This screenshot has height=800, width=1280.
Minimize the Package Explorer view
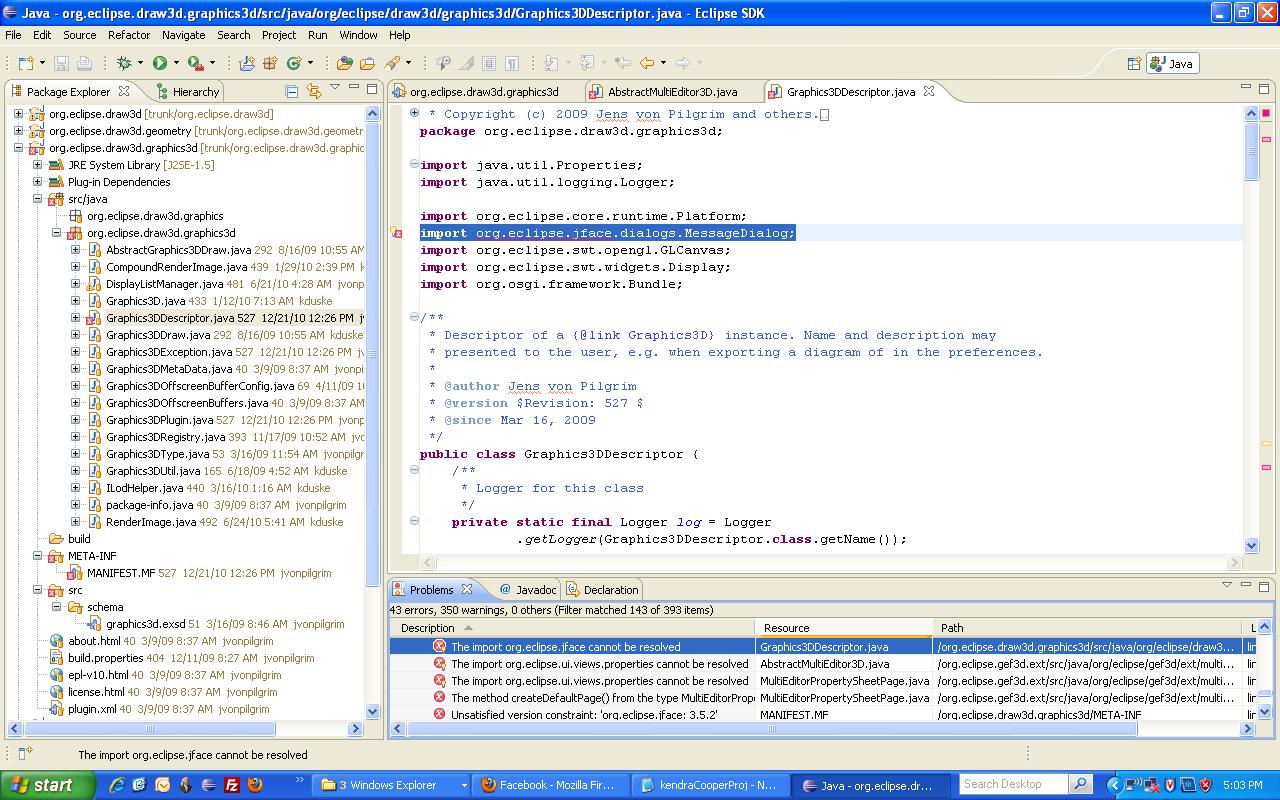coord(353,88)
